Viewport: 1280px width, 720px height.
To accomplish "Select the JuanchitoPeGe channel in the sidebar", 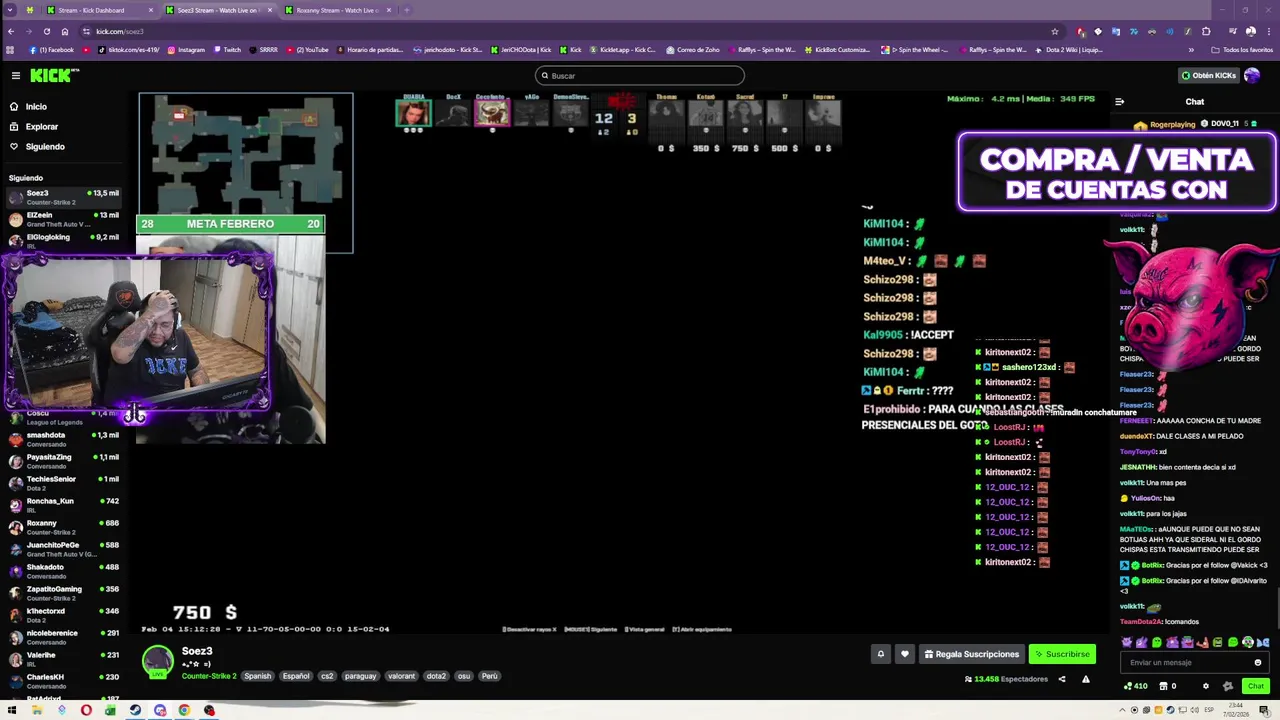I will (x=64, y=549).
